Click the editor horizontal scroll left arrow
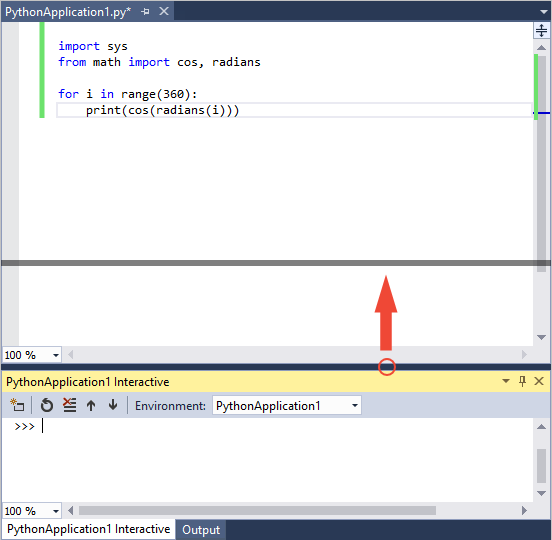The width and height of the screenshot is (552, 540). pyautogui.click(x=70, y=354)
